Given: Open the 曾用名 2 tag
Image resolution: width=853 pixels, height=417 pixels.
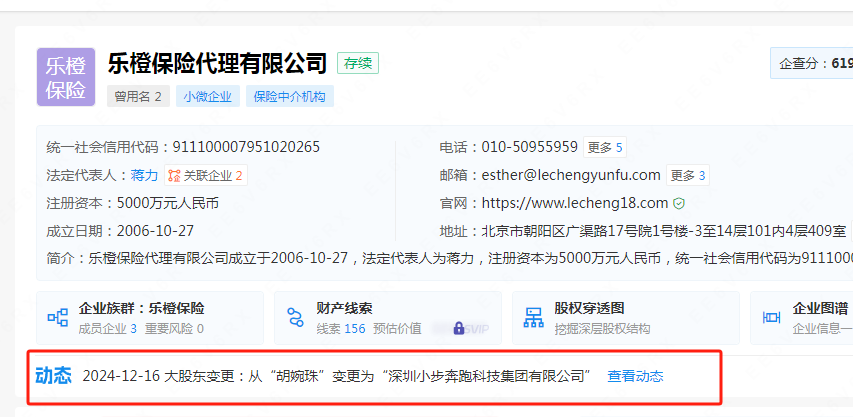Looking at the screenshot, I should pos(138,96).
